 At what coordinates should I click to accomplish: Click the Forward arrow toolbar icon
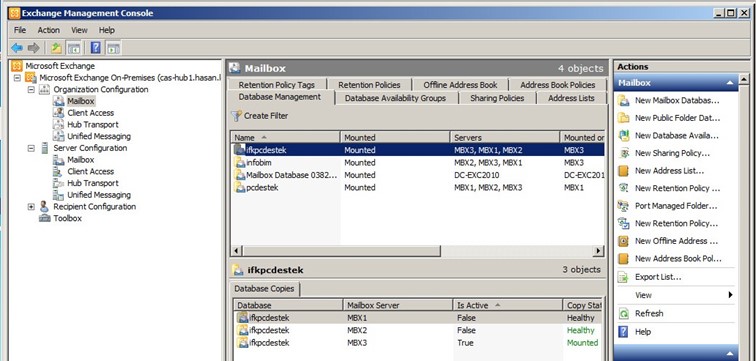33,48
